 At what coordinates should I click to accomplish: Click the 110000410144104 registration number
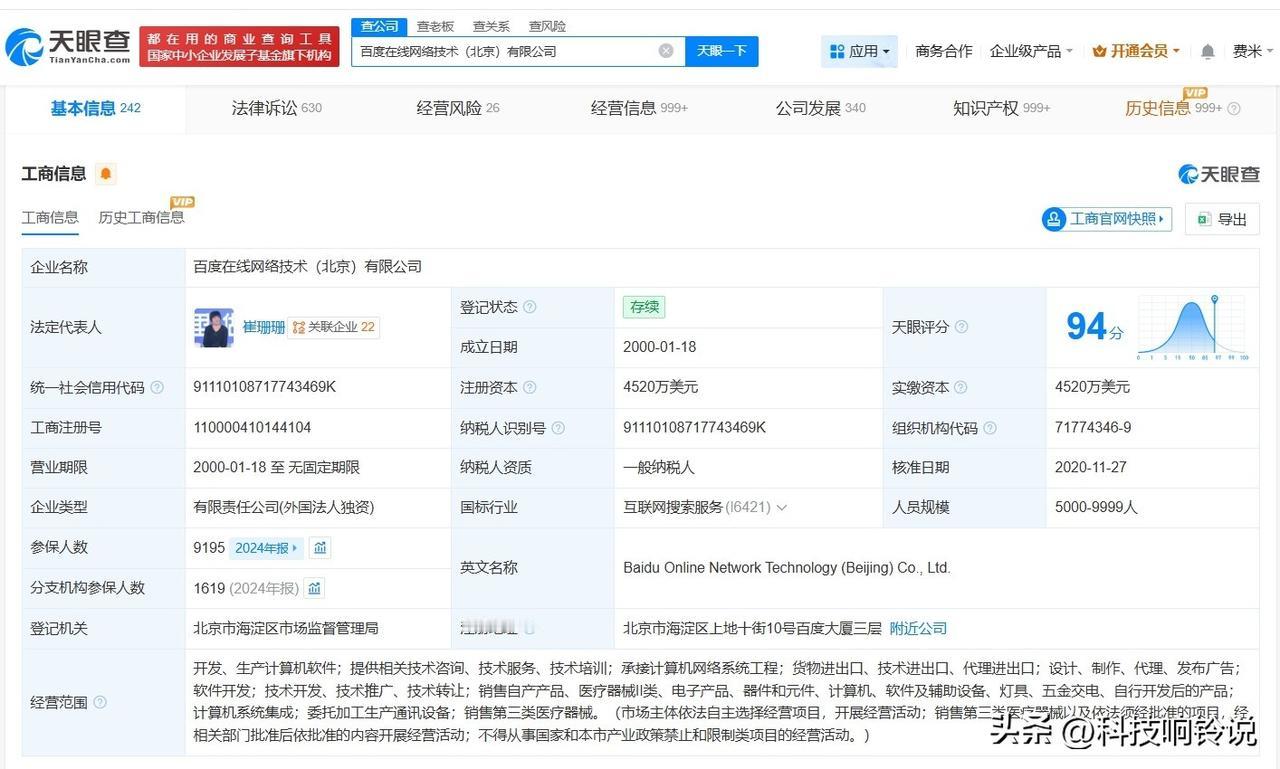coord(252,428)
